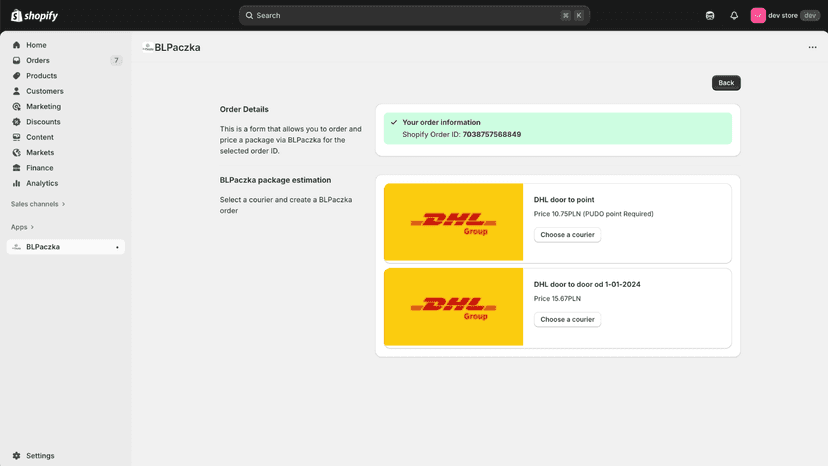Select BLPaczka app in sidebar
Image resolution: width=828 pixels, height=466 pixels.
pyautogui.click(x=65, y=247)
